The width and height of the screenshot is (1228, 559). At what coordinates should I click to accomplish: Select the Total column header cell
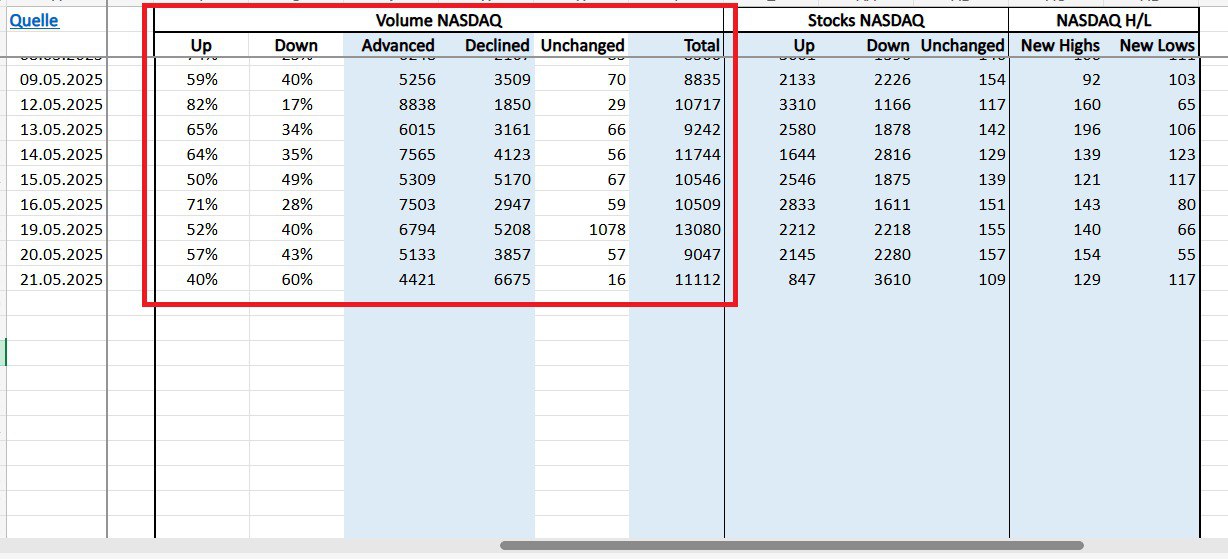click(x=700, y=45)
